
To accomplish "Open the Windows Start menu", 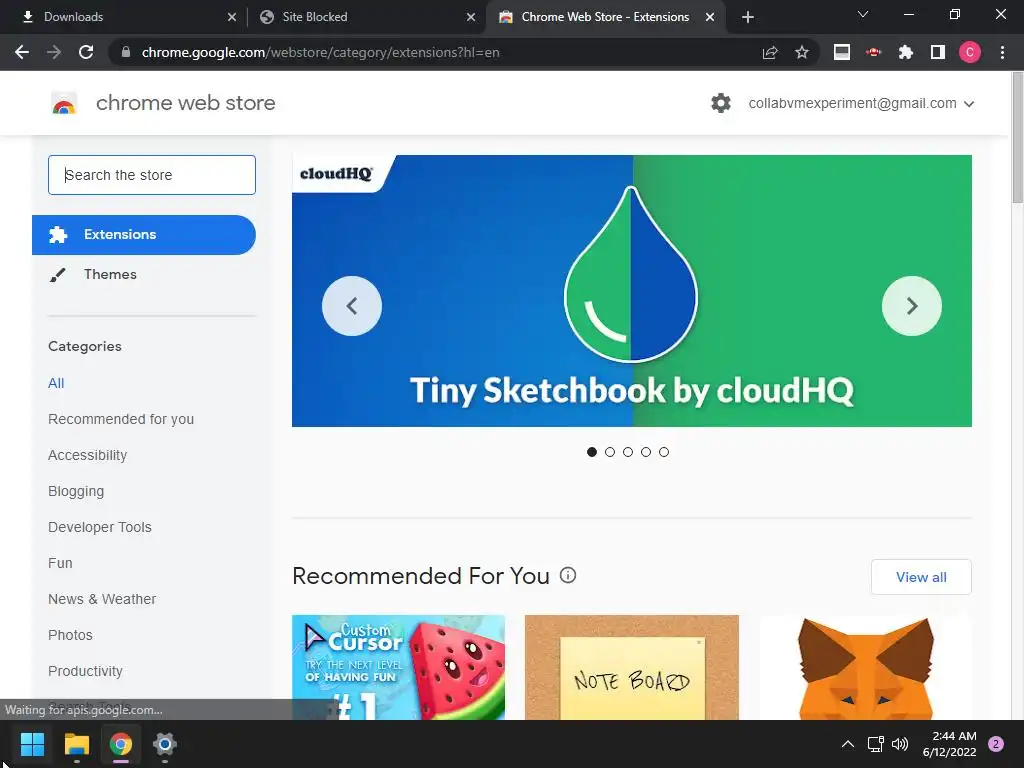I will point(32,744).
